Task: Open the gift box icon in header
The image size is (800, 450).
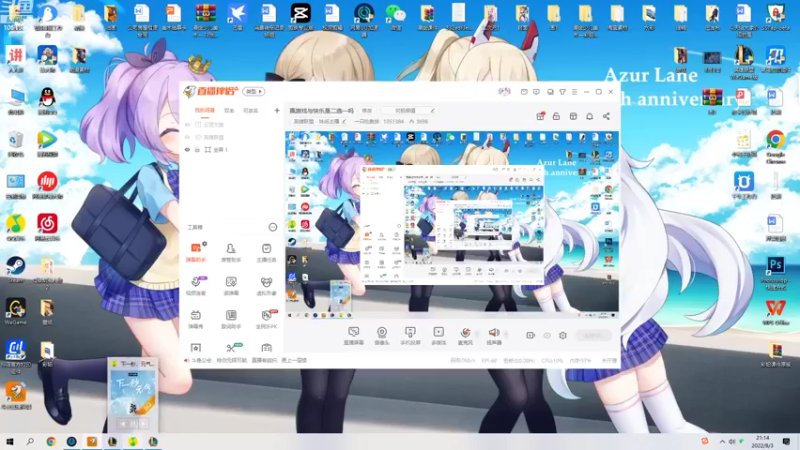Action: point(540,116)
